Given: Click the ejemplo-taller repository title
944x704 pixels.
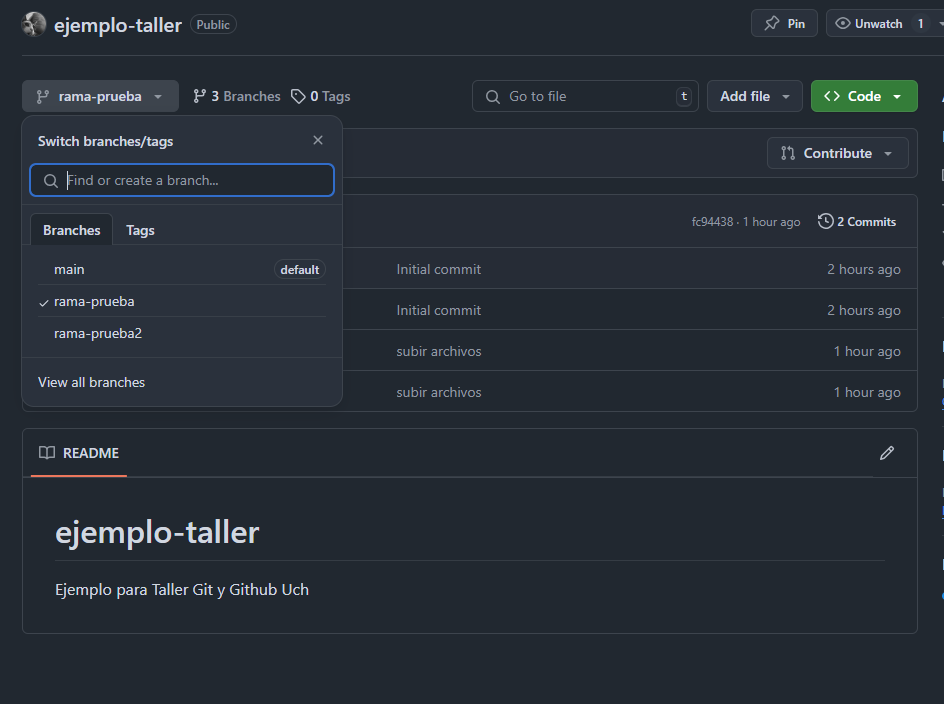Looking at the screenshot, I should (x=118, y=25).
